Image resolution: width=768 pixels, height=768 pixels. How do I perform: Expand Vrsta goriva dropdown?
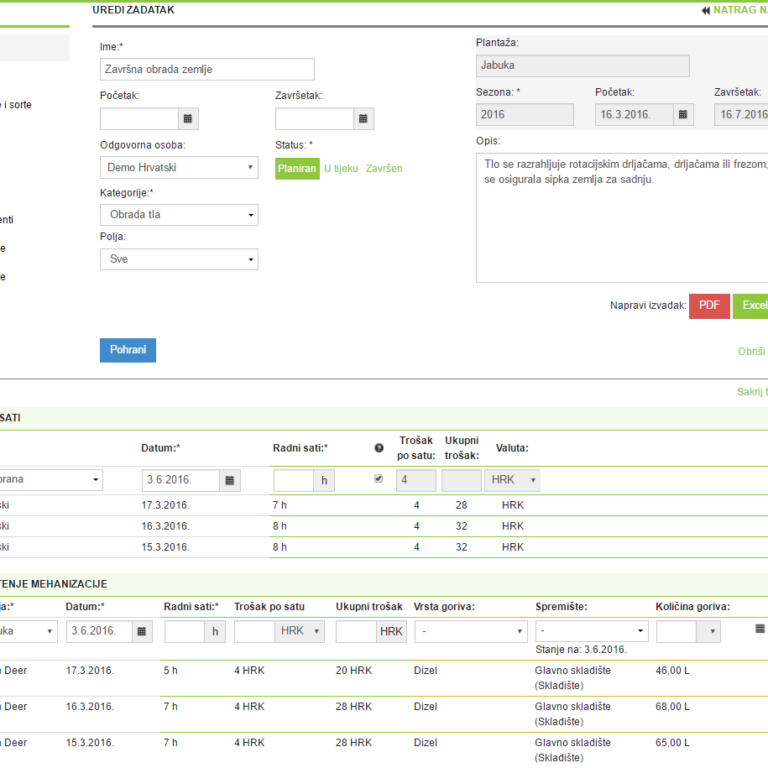pos(471,631)
